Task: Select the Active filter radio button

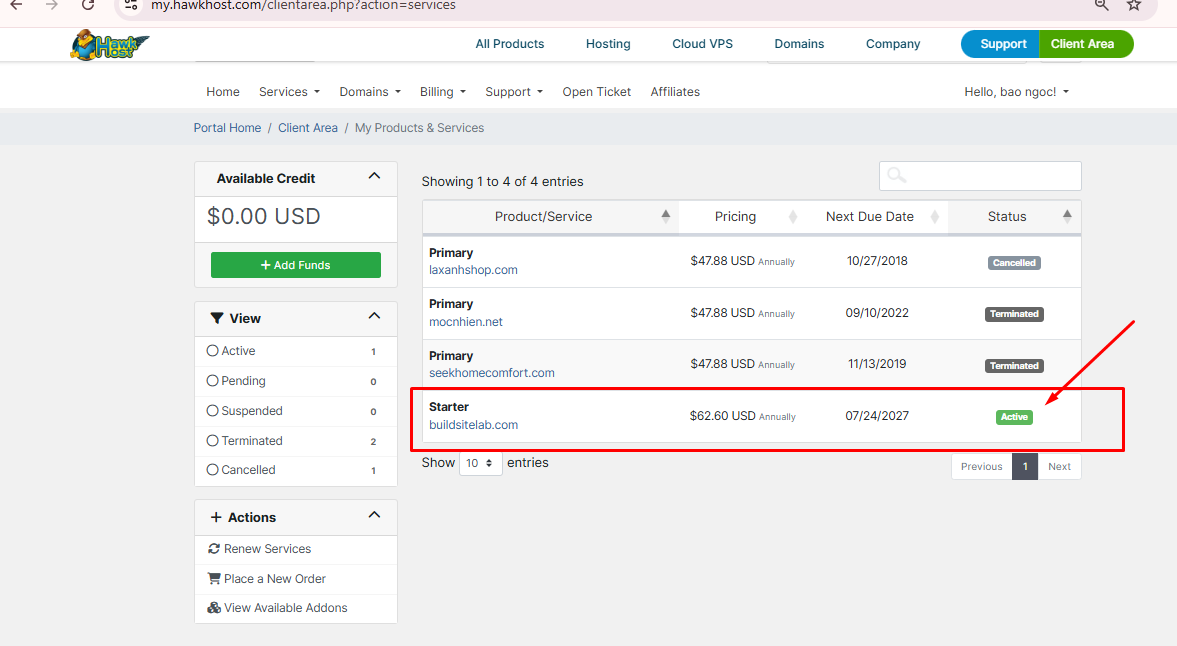Action: [x=212, y=350]
